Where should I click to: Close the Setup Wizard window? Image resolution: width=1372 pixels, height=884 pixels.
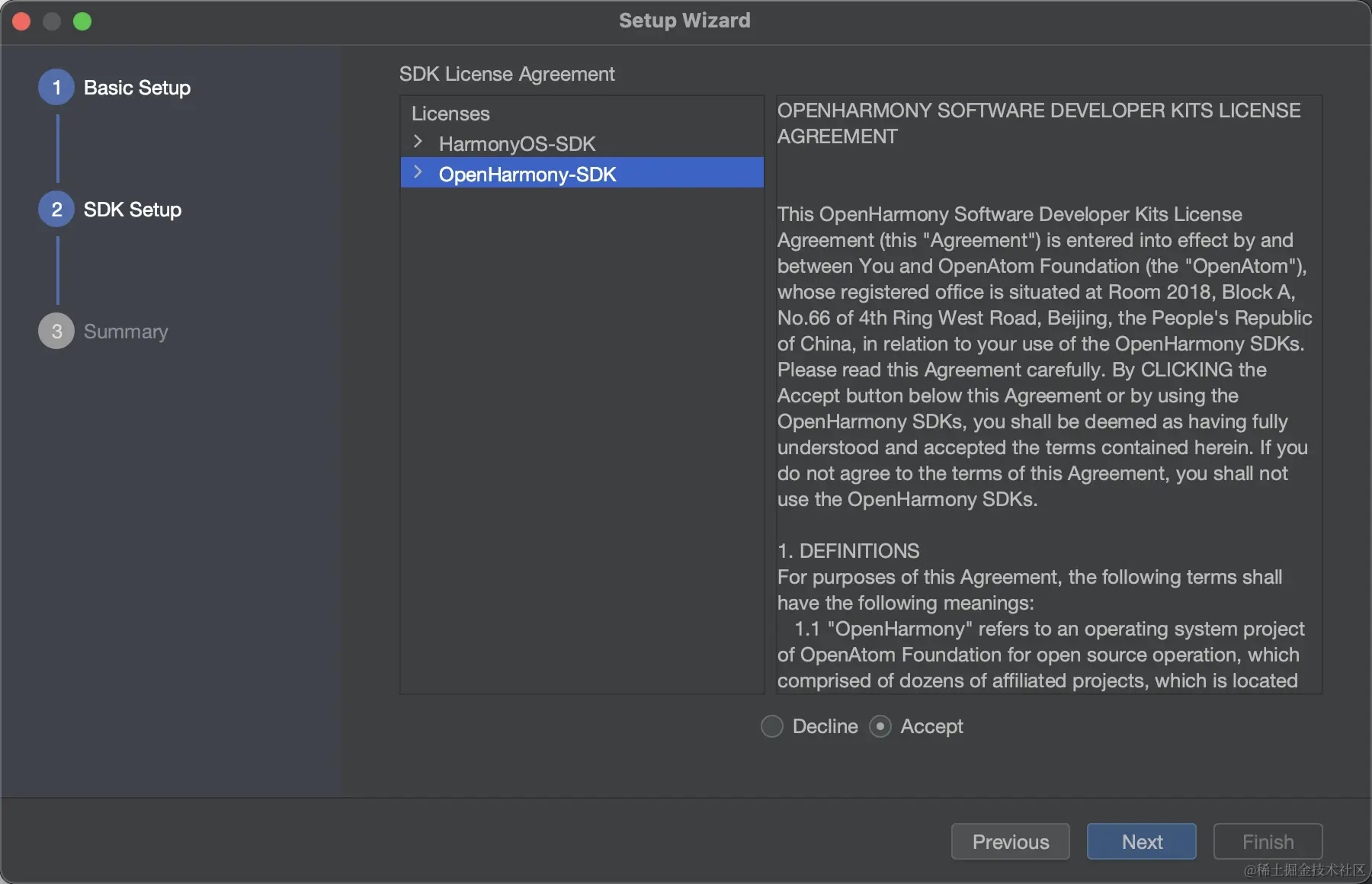(21, 21)
